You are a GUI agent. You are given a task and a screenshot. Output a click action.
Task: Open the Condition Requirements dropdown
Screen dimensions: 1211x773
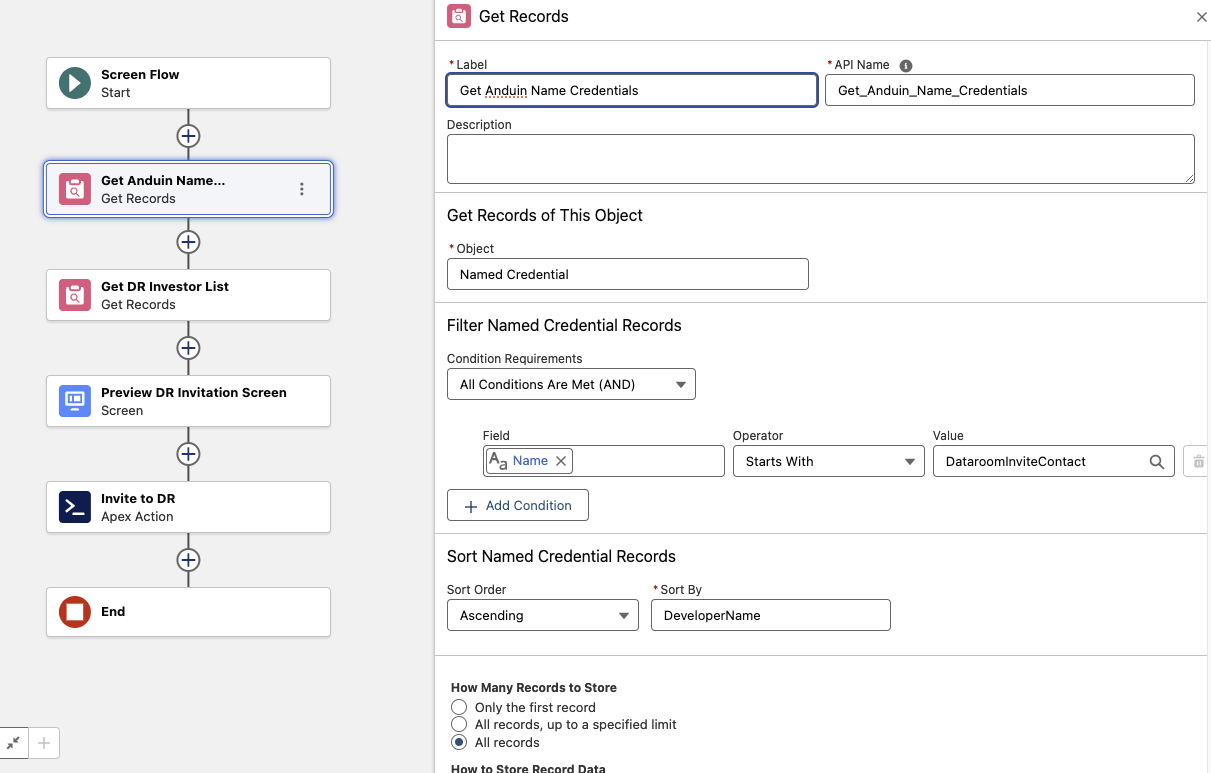click(x=571, y=384)
